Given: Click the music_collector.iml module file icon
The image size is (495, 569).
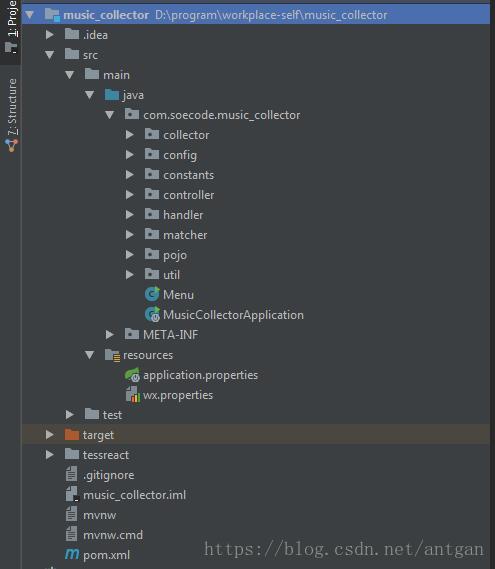Looking at the screenshot, I should [x=72, y=494].
